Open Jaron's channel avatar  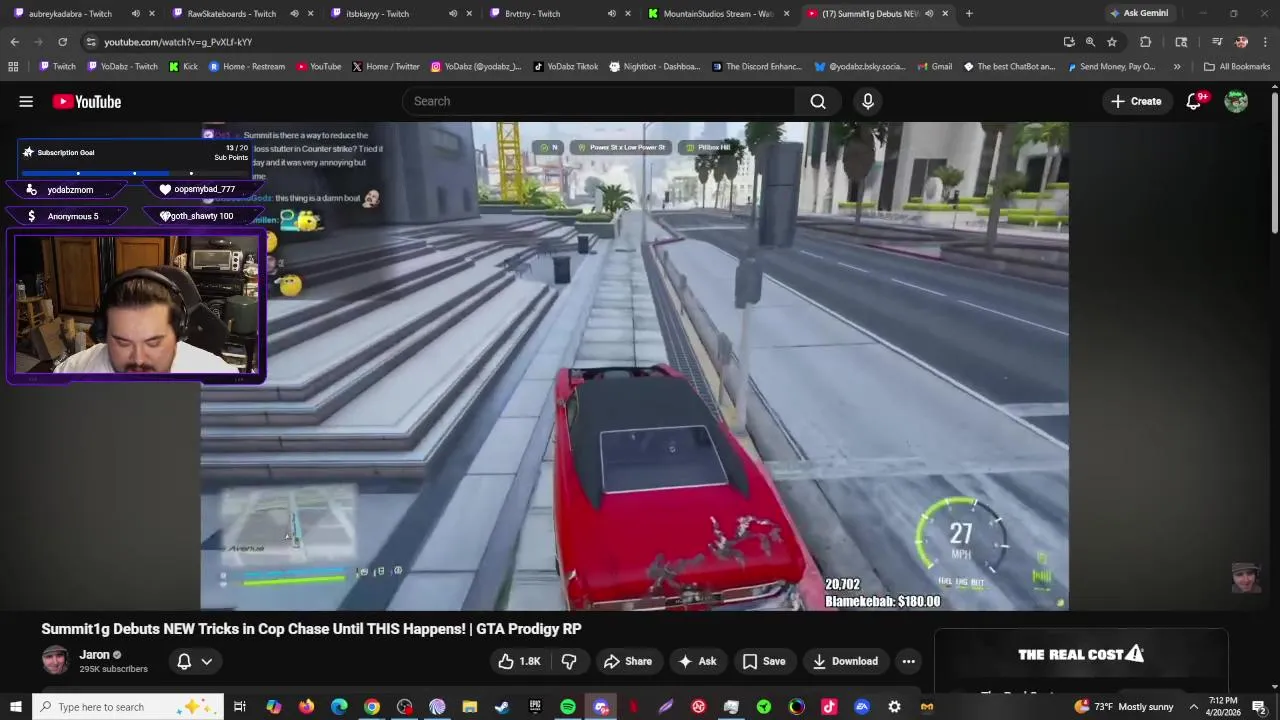[55, 661]
